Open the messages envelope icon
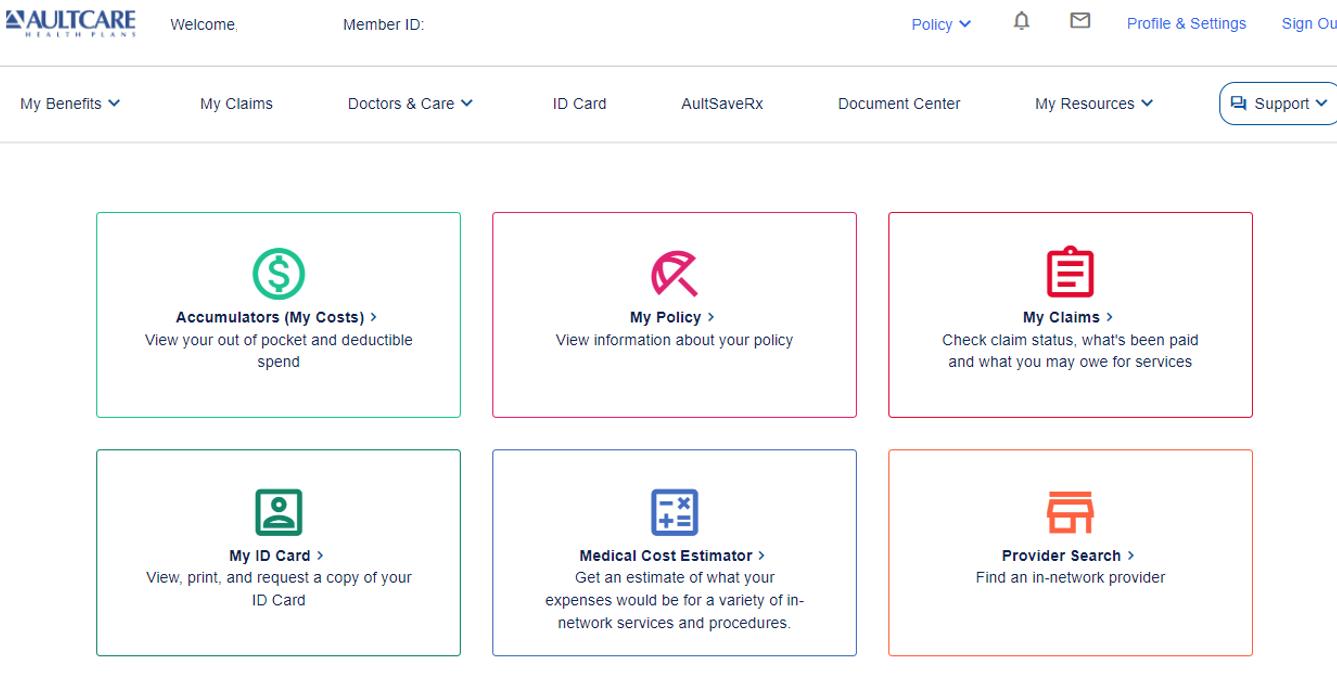 1080,22
